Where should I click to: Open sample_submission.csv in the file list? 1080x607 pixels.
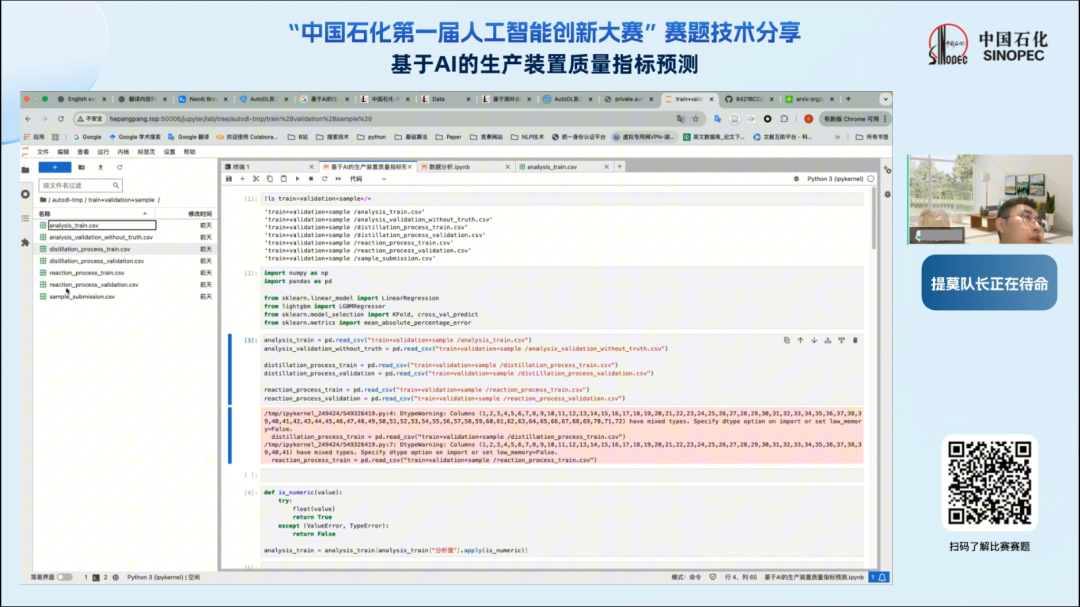82,297
